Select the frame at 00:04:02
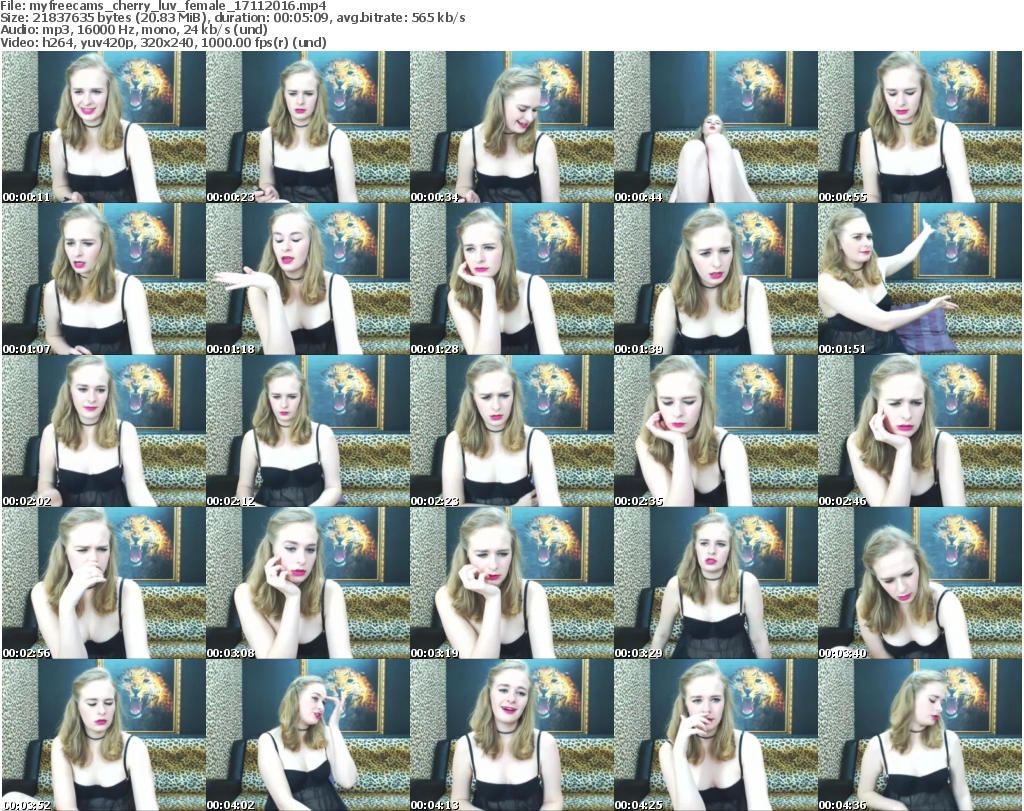Screen dimensions: 1024x811 coord(308,735)
